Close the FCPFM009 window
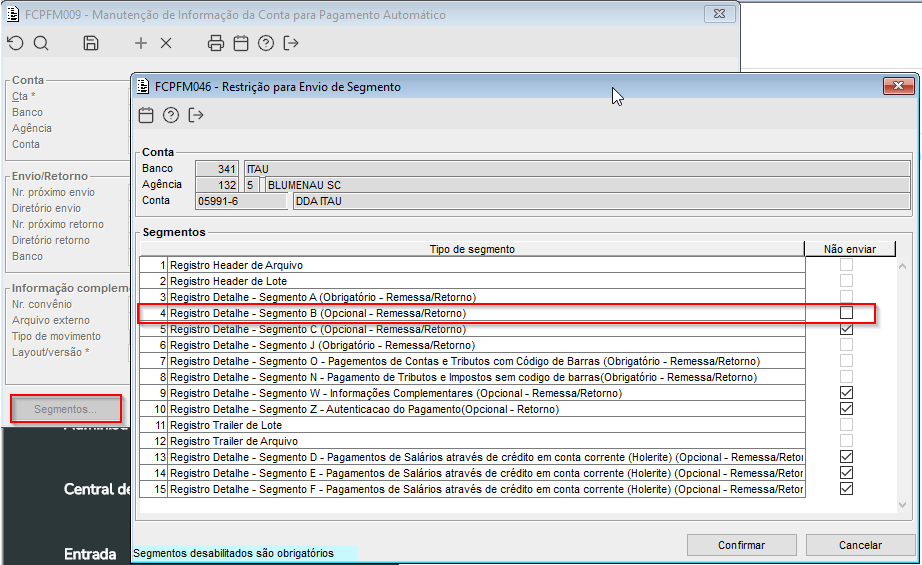Viewport: 922px width, 565px height. pyautogui.click(x=719, y=14)
